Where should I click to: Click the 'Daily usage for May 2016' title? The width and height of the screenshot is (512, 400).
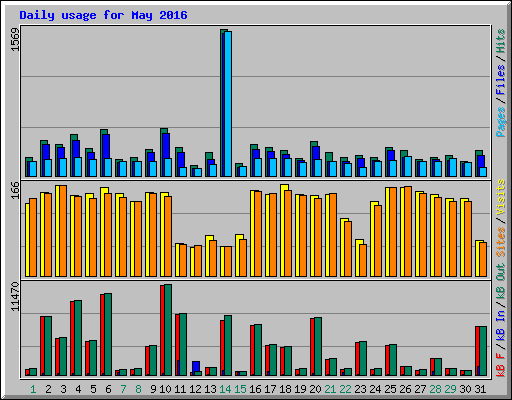click(x=103, y=15)
